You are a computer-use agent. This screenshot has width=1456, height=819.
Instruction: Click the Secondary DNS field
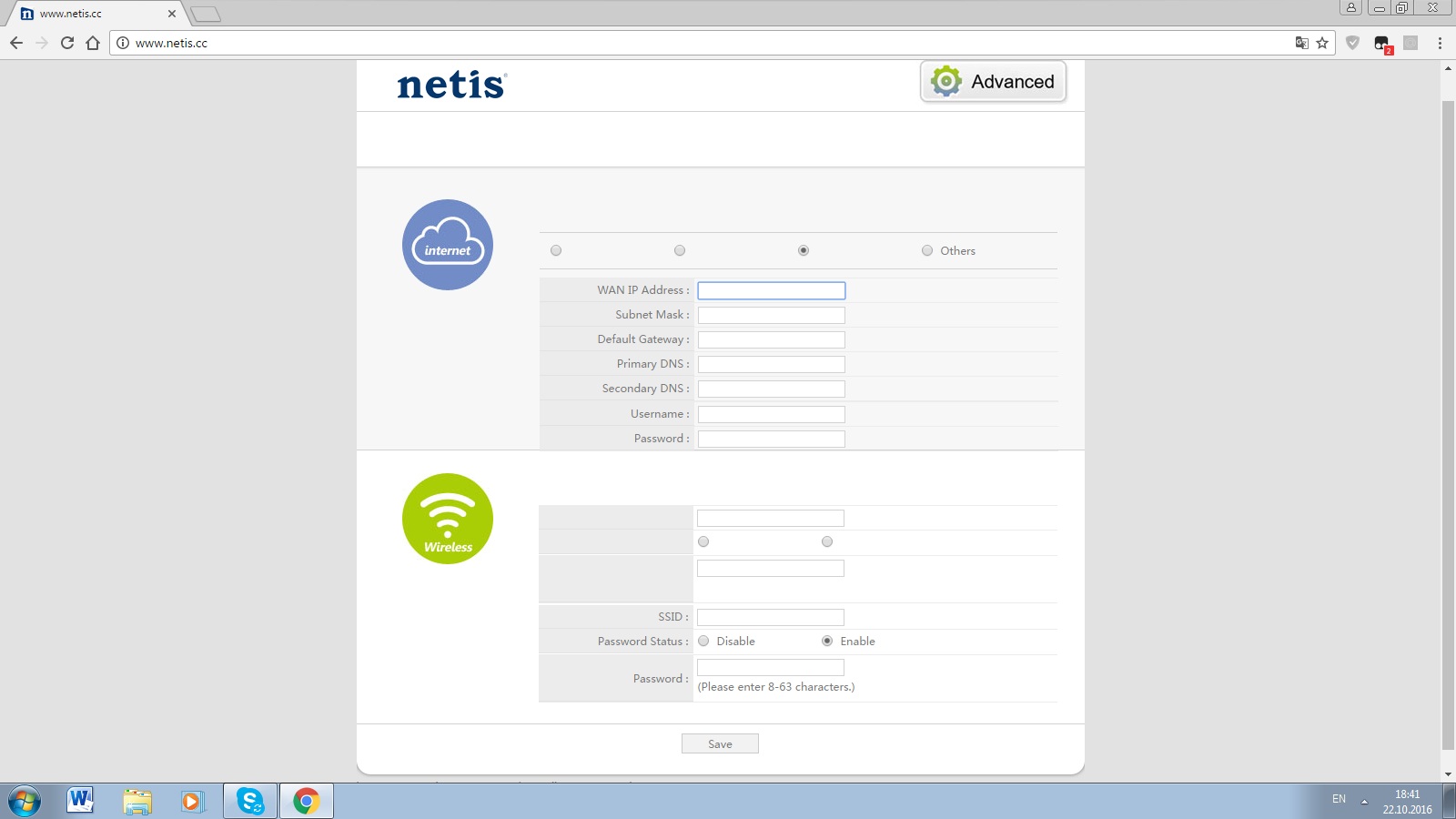pos(772,389)
